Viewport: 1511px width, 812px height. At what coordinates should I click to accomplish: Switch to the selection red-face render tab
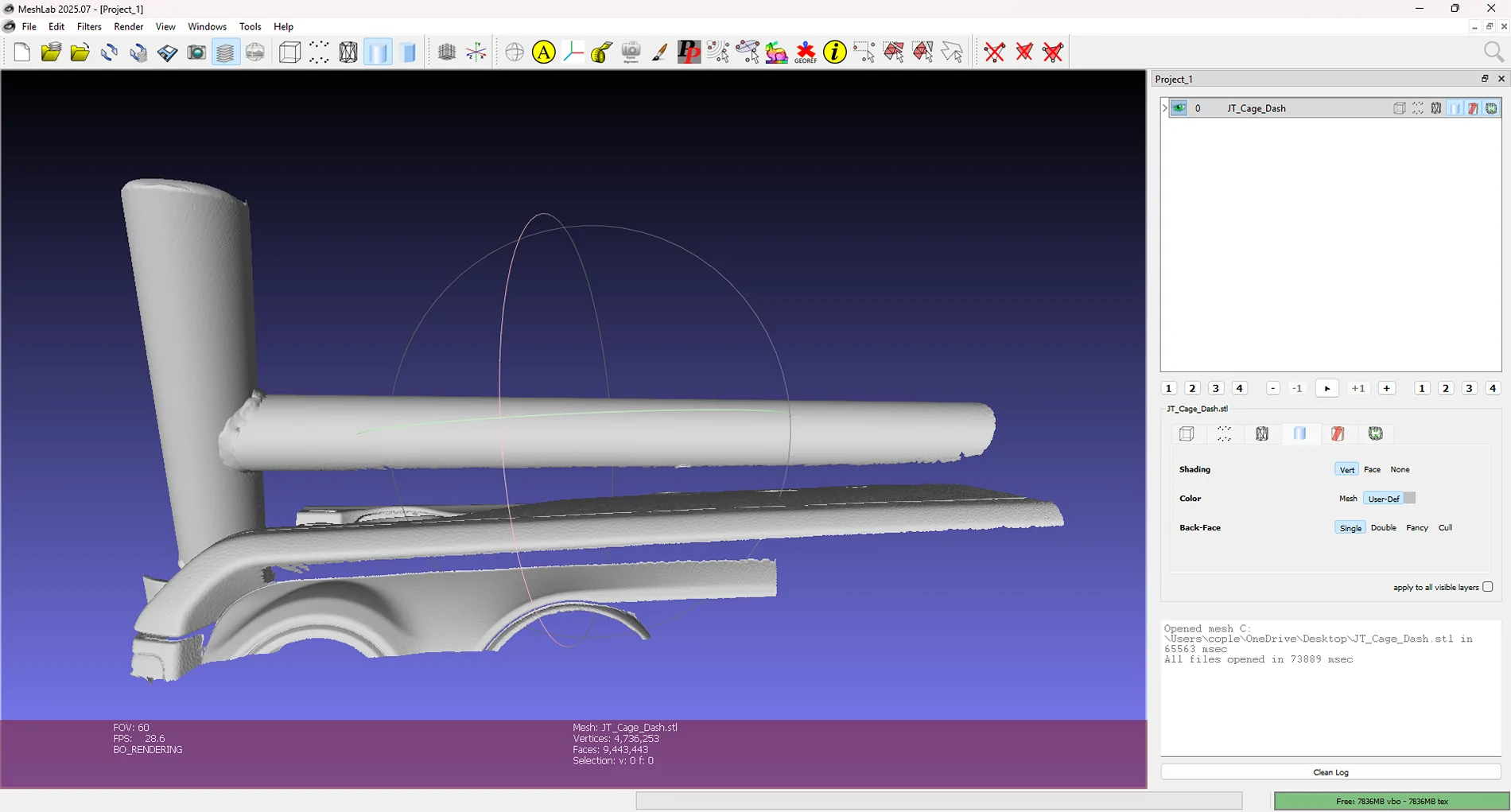[1338, 433]
